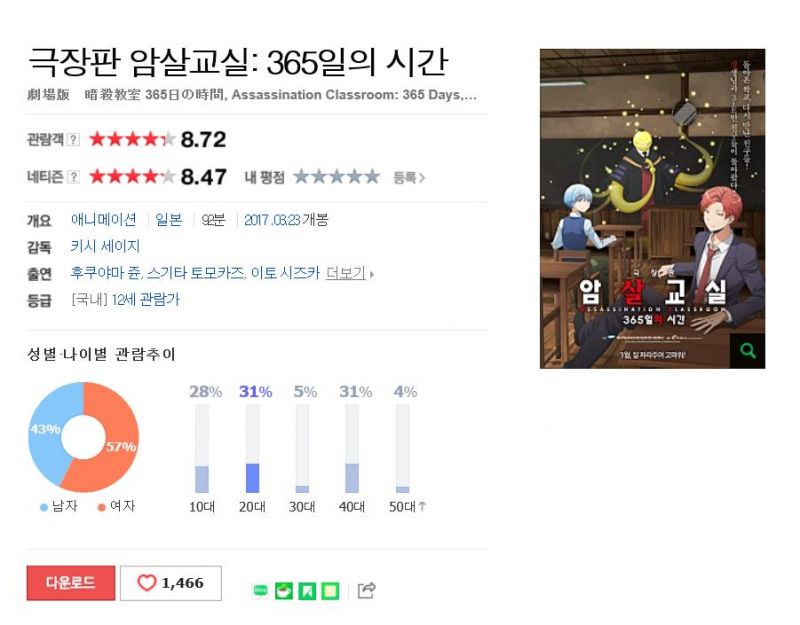The width and height of the screenshot is (800, 625).
Task: Set my rating with the fifth gray star
Action: coord(372,177)
